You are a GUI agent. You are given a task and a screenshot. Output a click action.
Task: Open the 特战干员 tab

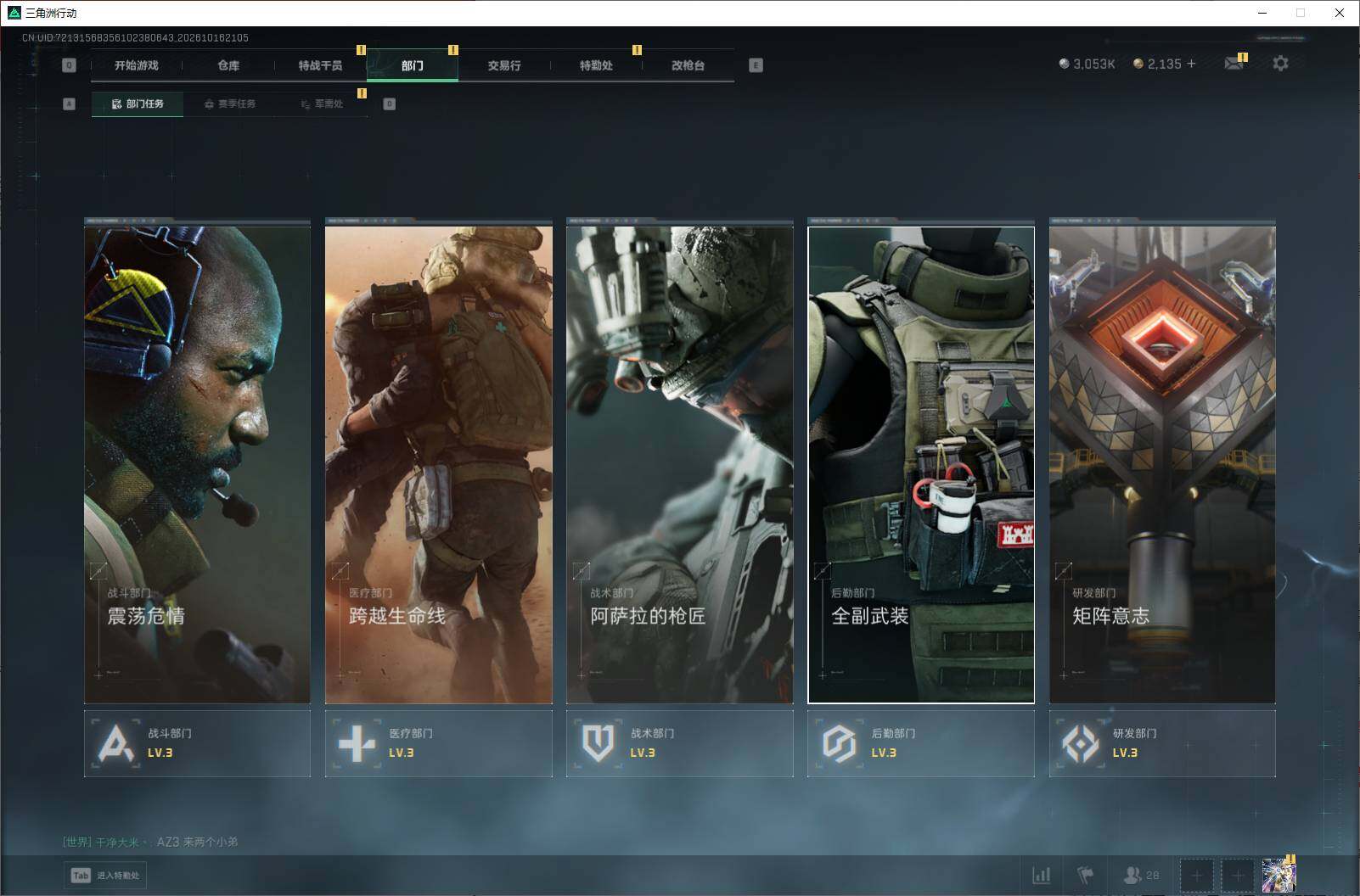(x=320, y=65)
